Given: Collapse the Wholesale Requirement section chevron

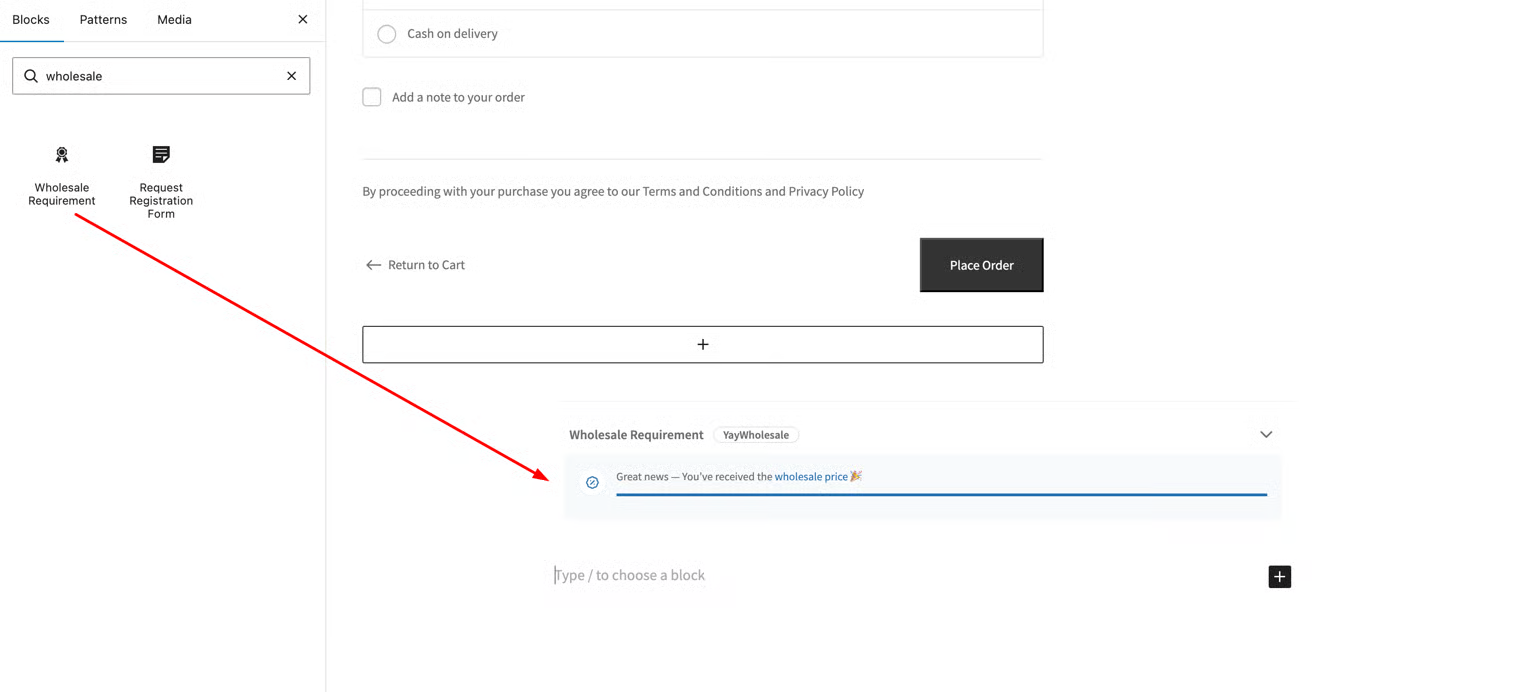Looking at the screenshot, I should [x=1265, y=435].
